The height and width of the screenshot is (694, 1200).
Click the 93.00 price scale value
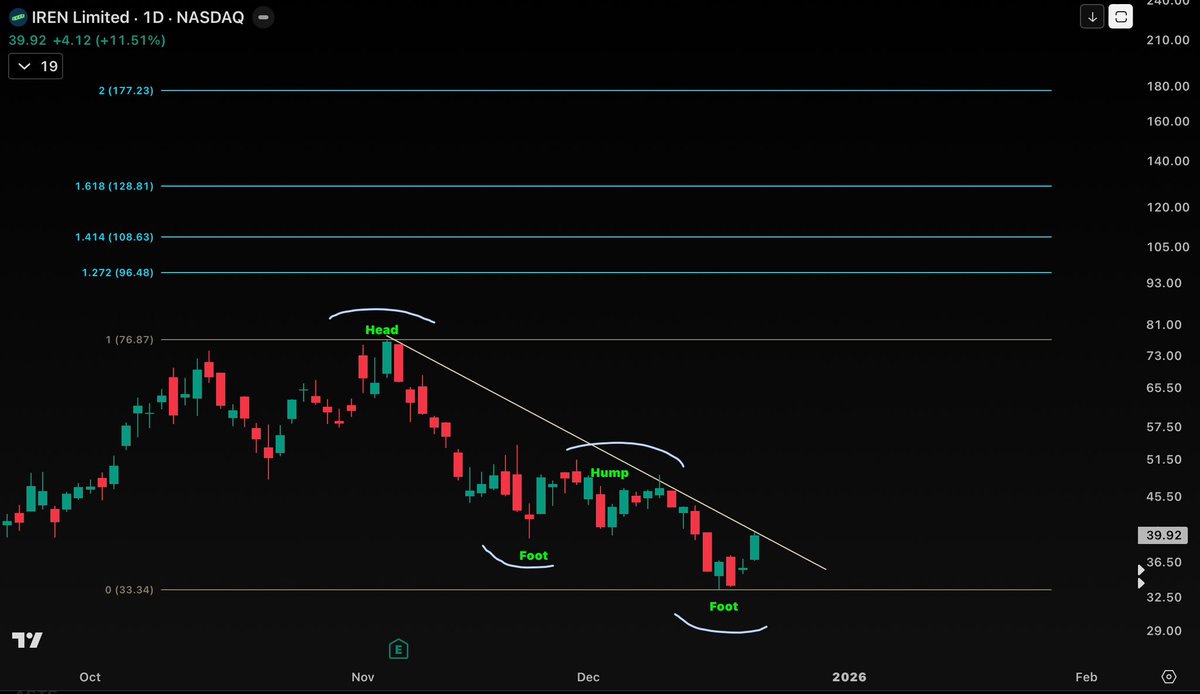(x=1165, y=284)
